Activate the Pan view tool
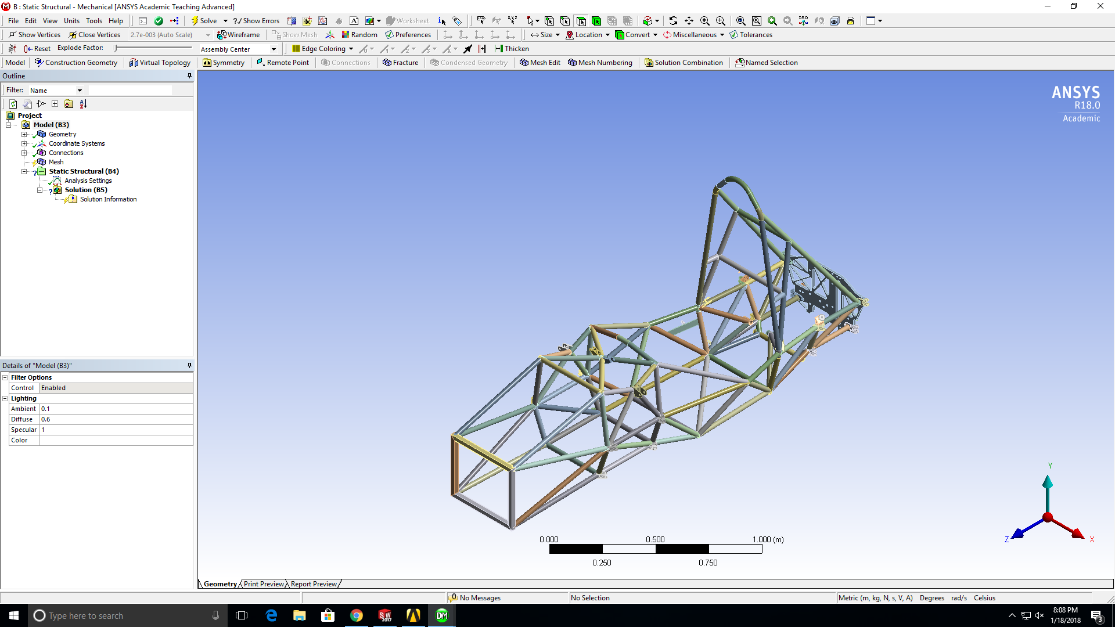This screenshot has width=1115, height=627. coord(688,20)
